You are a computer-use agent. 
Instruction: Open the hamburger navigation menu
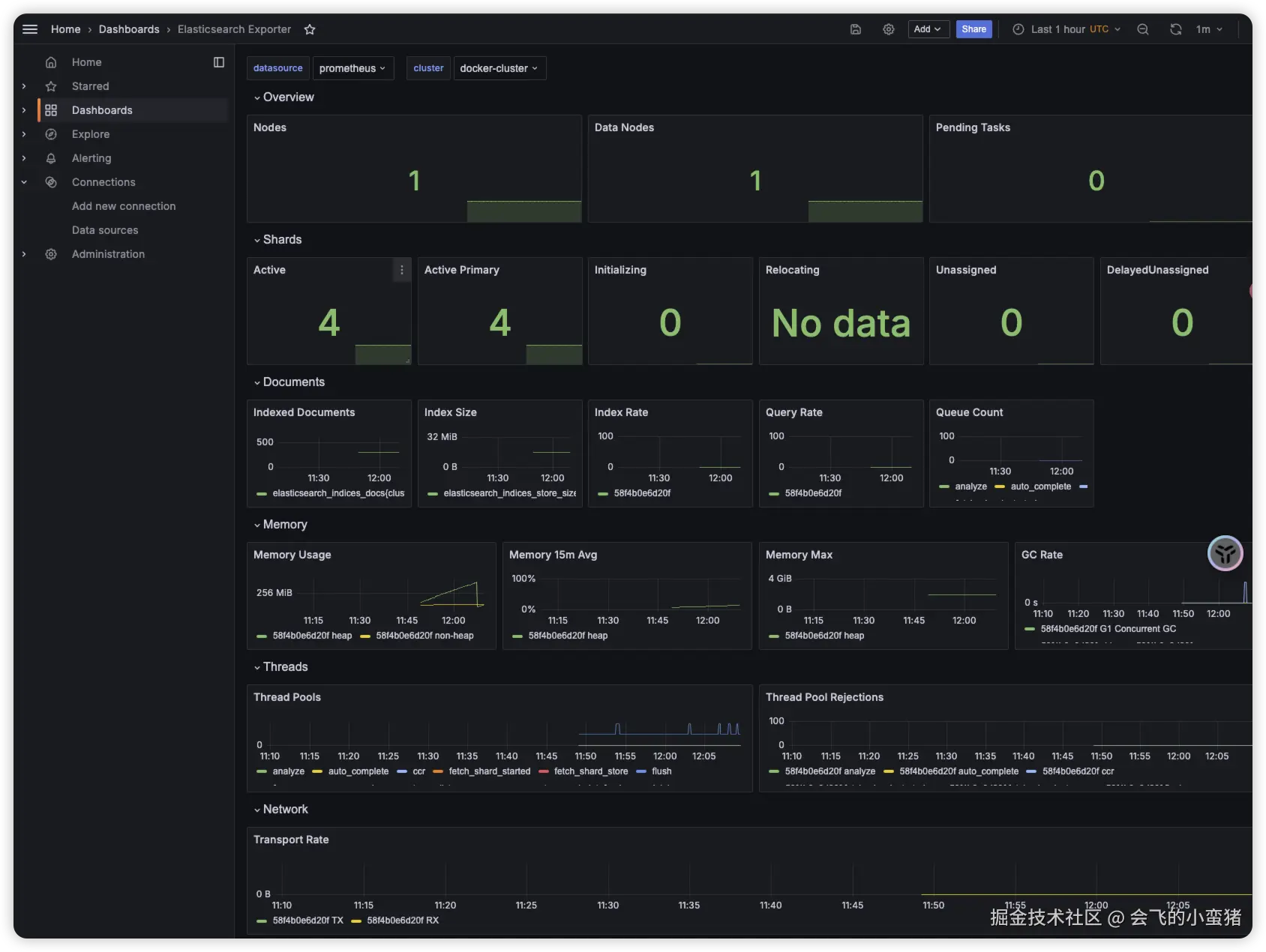pyautogui.click(x=30, y=29)
